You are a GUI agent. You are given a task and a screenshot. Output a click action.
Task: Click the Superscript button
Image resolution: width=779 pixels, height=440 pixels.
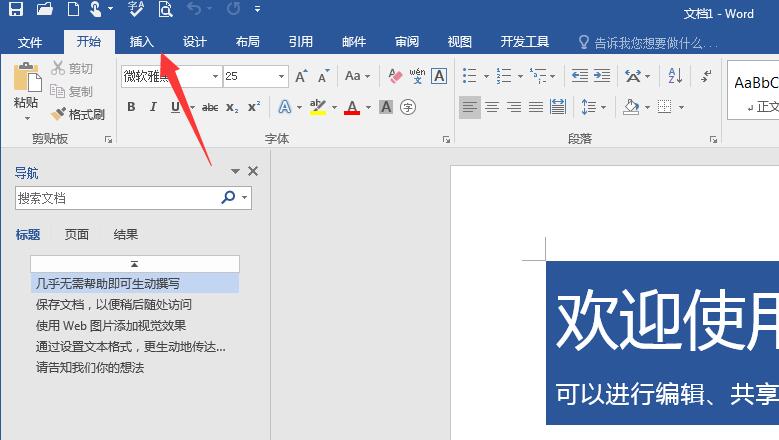pos(254,107)
